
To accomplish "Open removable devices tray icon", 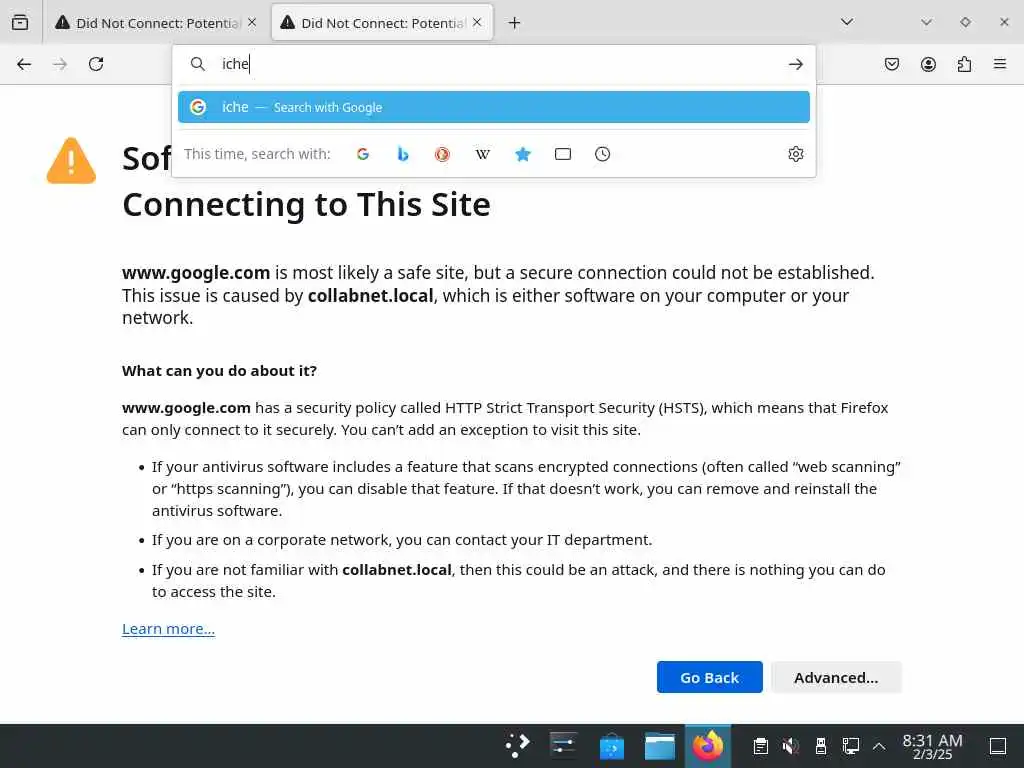I will 821,746.
